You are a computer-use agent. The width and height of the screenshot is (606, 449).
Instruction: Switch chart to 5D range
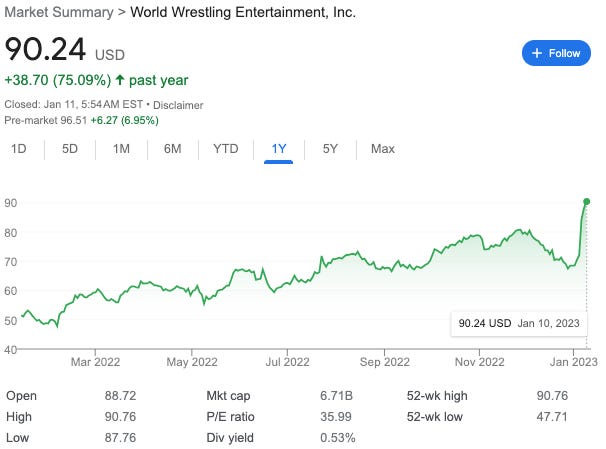pos(70,149)
